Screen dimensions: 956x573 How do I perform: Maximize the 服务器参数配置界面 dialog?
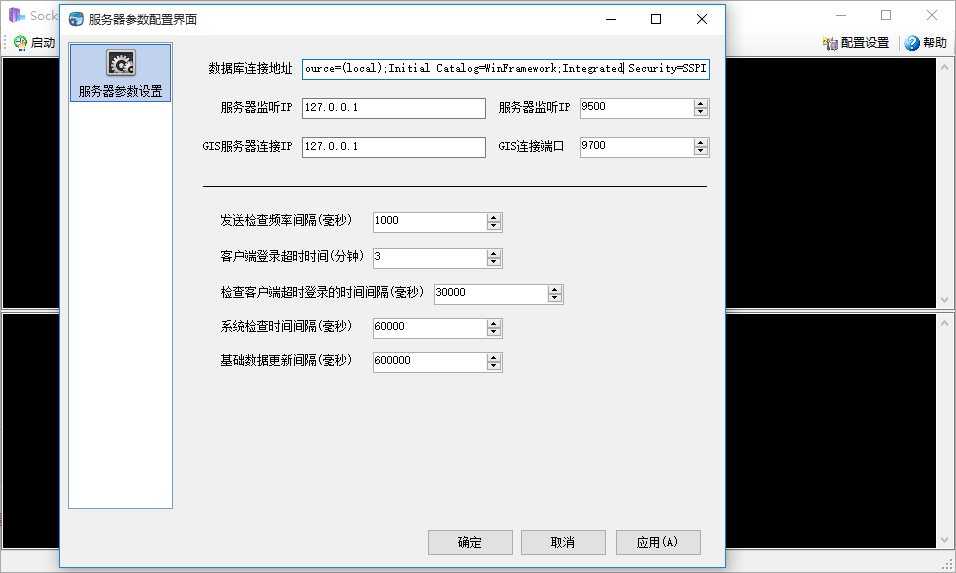coord(656,19)
